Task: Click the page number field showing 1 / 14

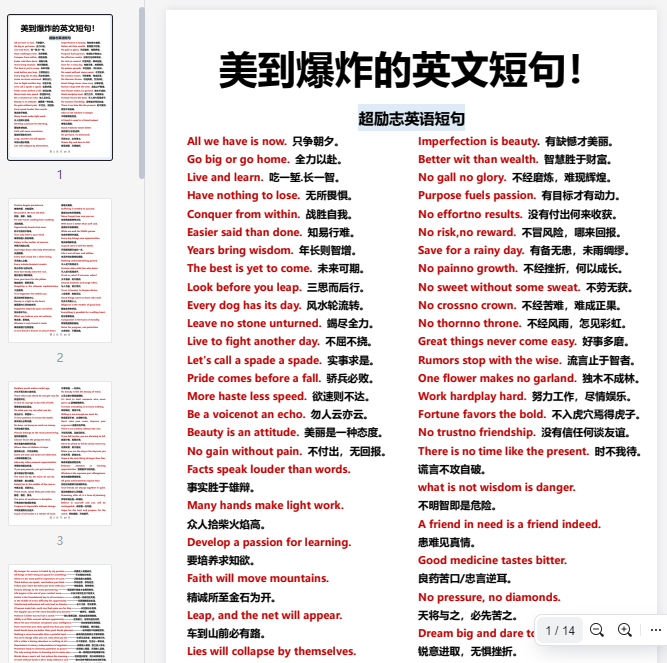Action: tap(560, 630)
